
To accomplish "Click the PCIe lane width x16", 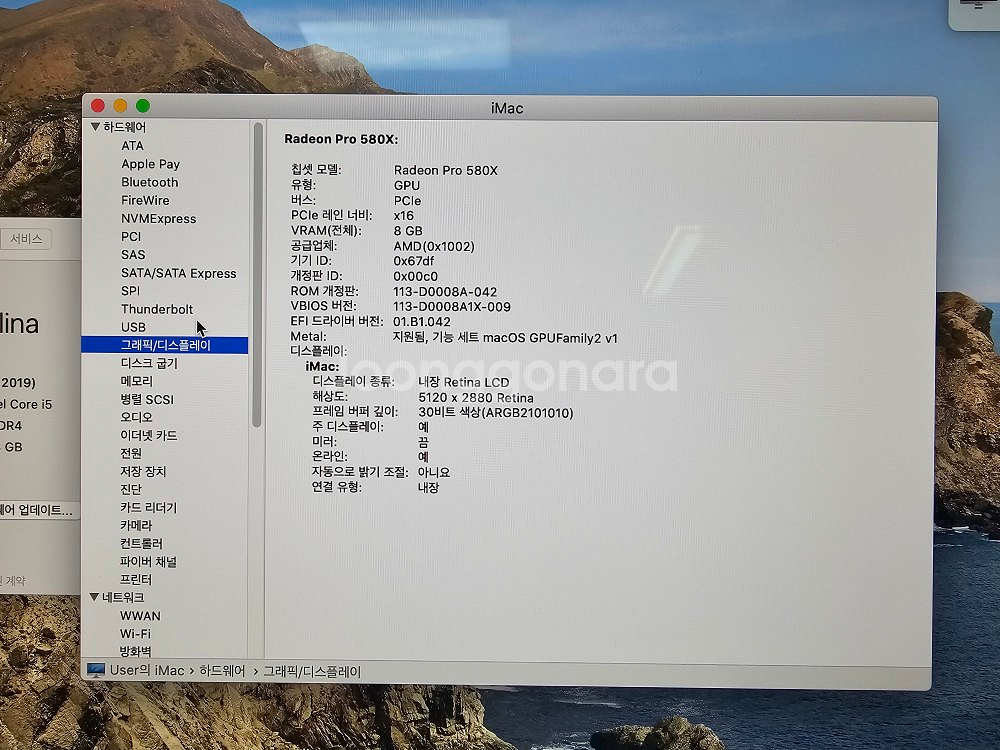I will click(x=404, y=216).
